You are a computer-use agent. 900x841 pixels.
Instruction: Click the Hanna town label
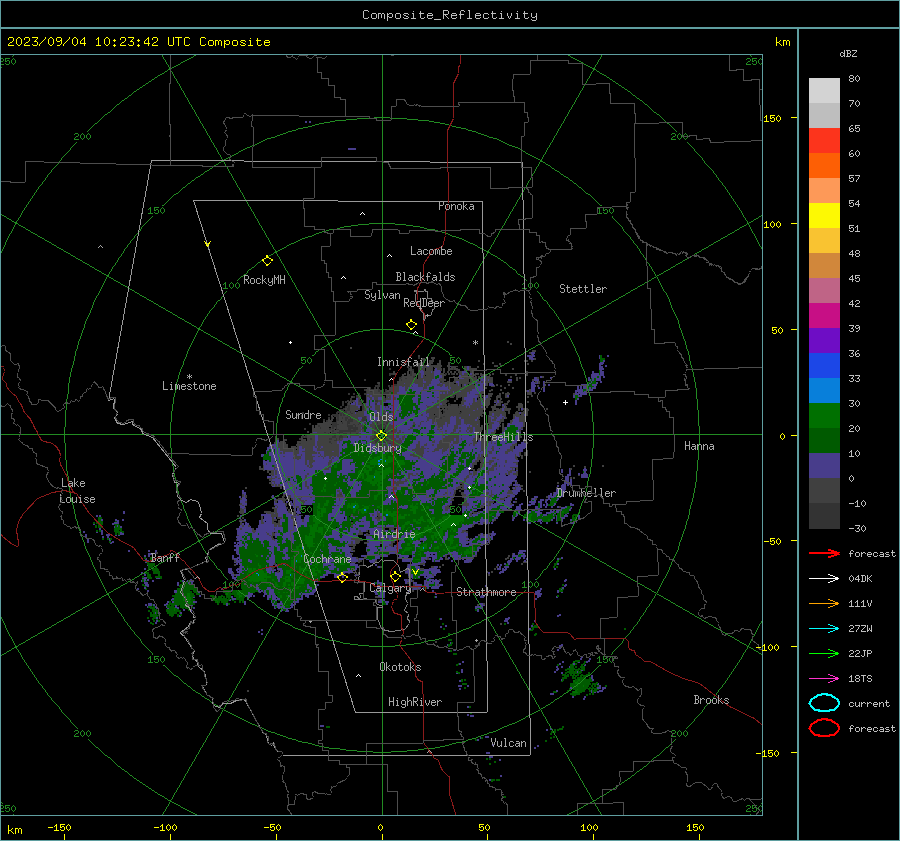699,446
